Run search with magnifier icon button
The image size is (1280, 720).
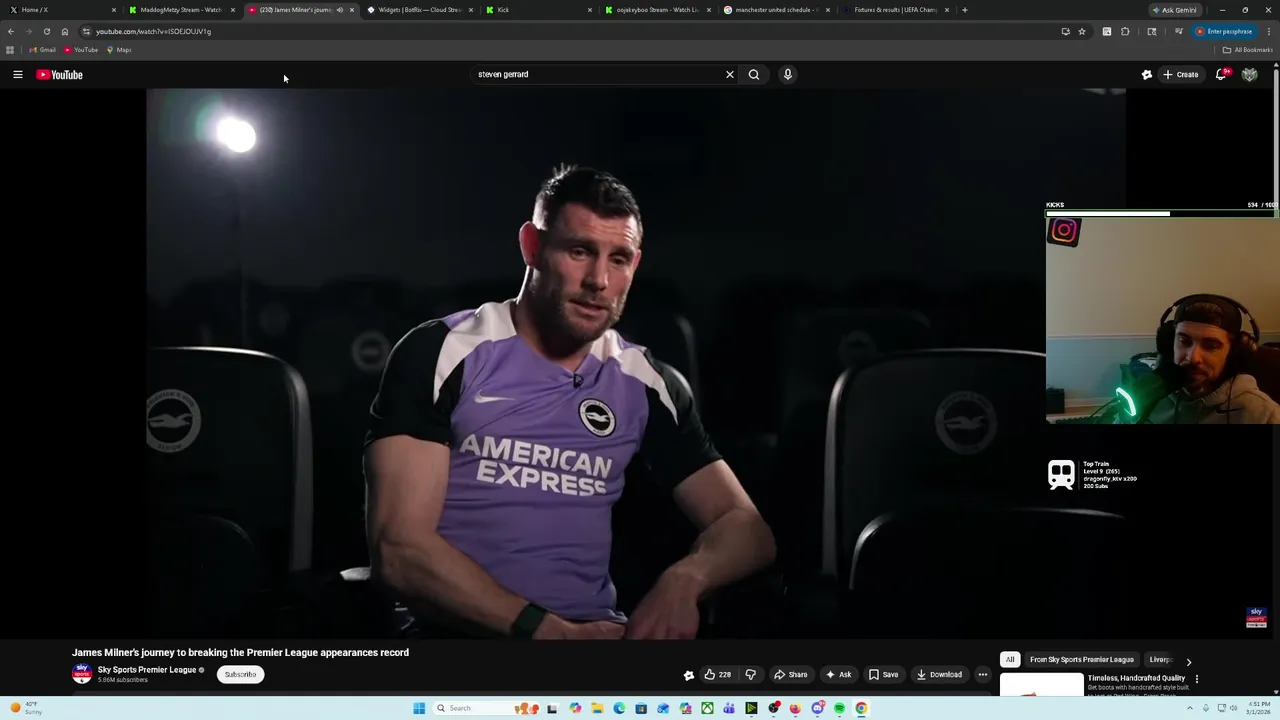tap(754, 74)
